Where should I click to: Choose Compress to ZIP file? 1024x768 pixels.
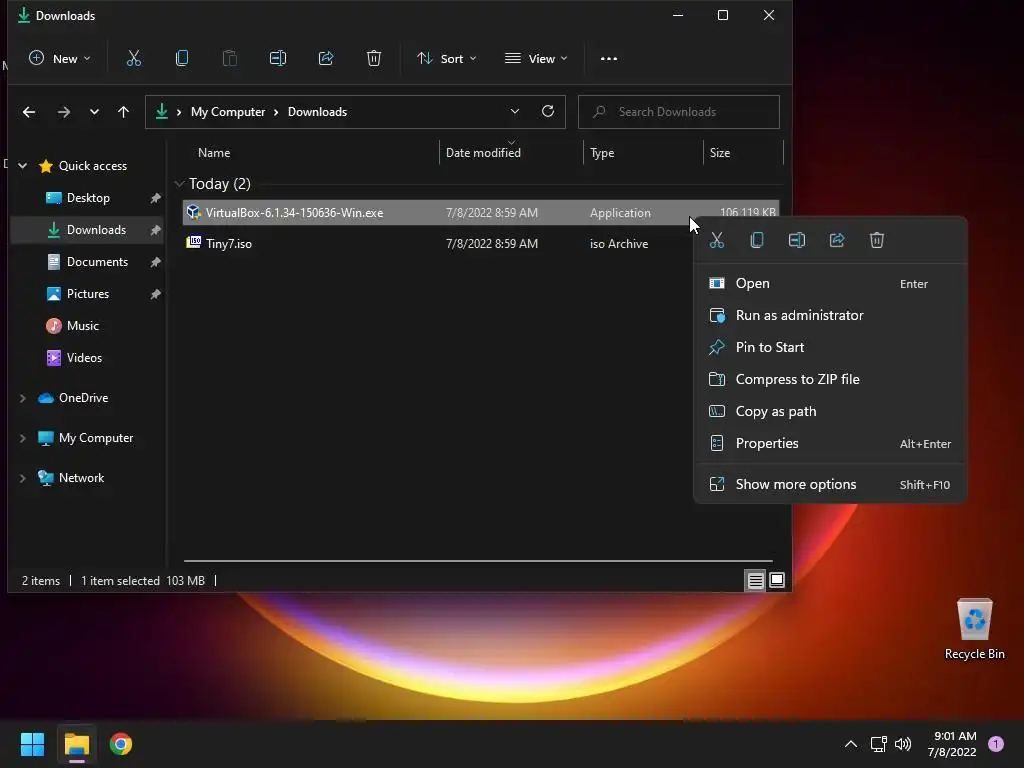[830, 379]
